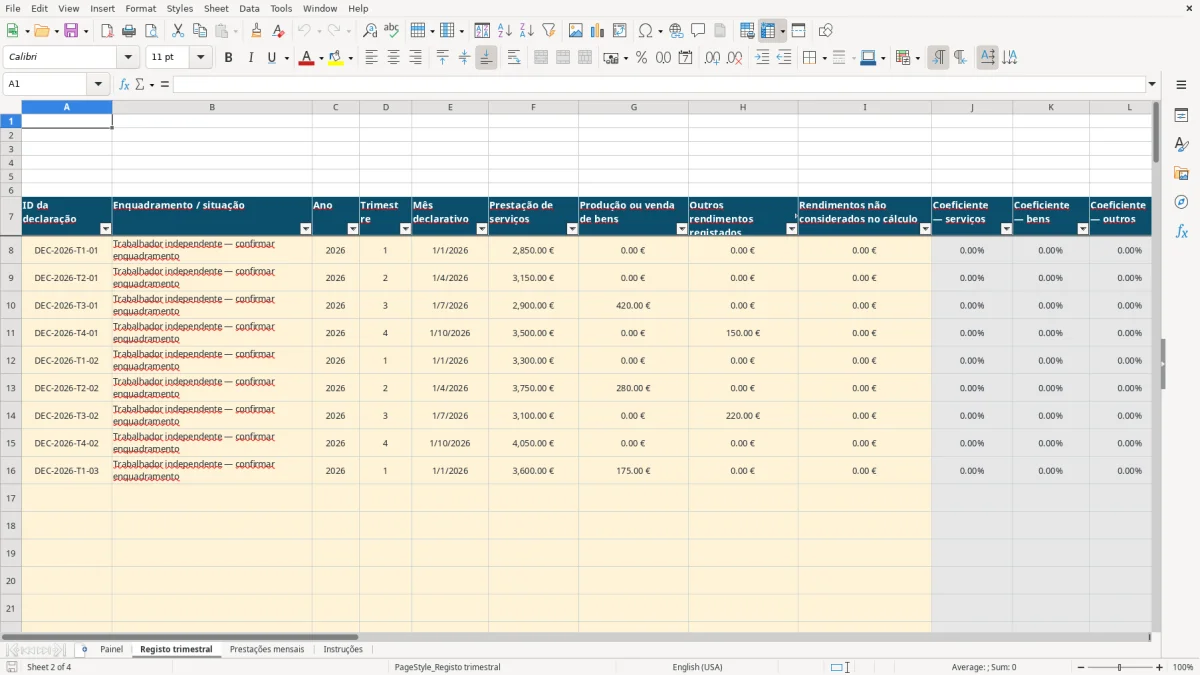The height and width of the screenshot is (675, 1200).
Task: Increase indent
Action: tap(762, 58)
